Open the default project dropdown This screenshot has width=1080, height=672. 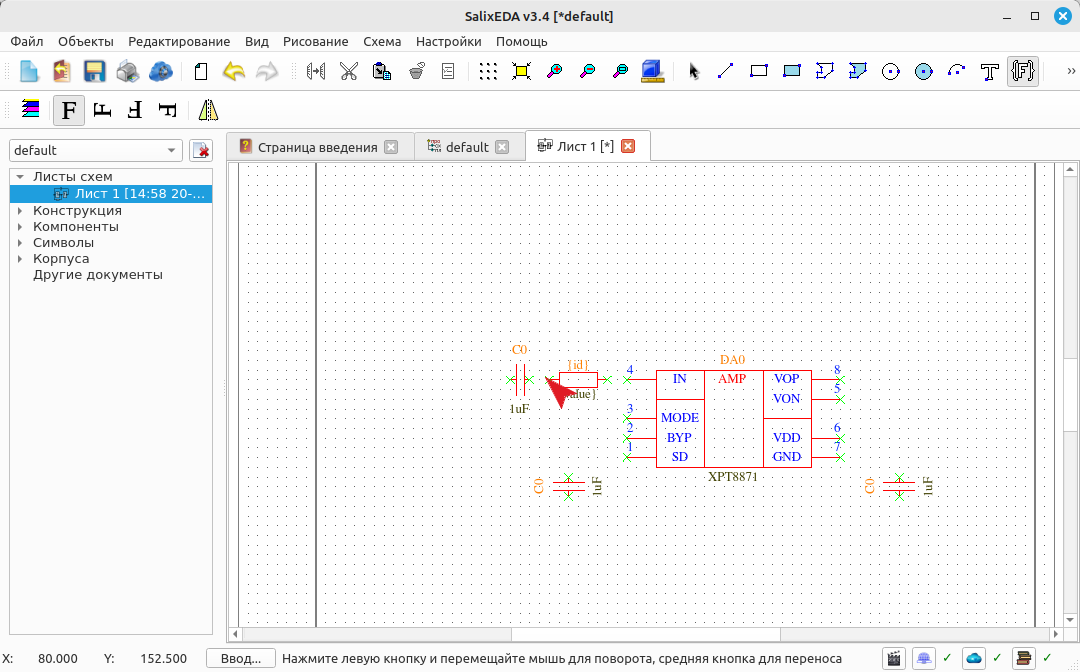tap(96, 150)
